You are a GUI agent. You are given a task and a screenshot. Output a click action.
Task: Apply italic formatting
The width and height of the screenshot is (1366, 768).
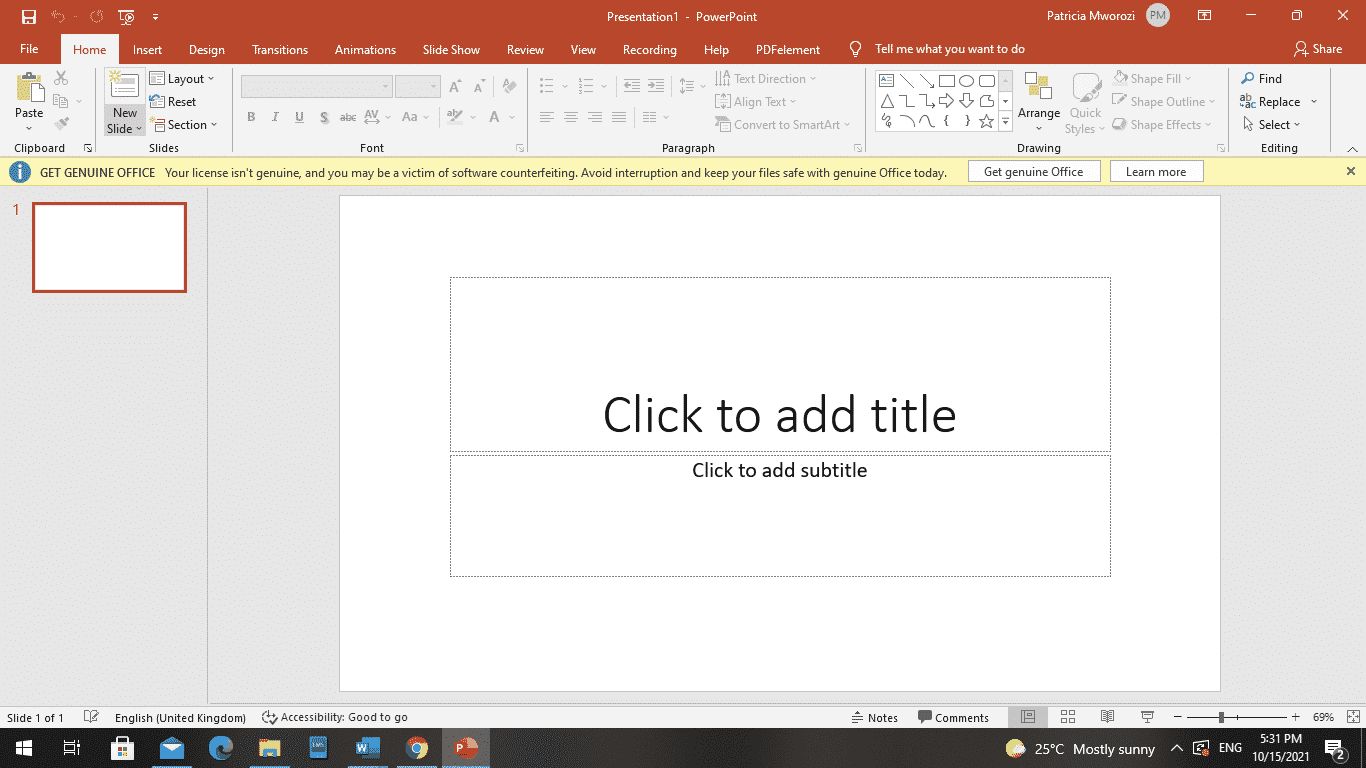[x=275, y=117]
